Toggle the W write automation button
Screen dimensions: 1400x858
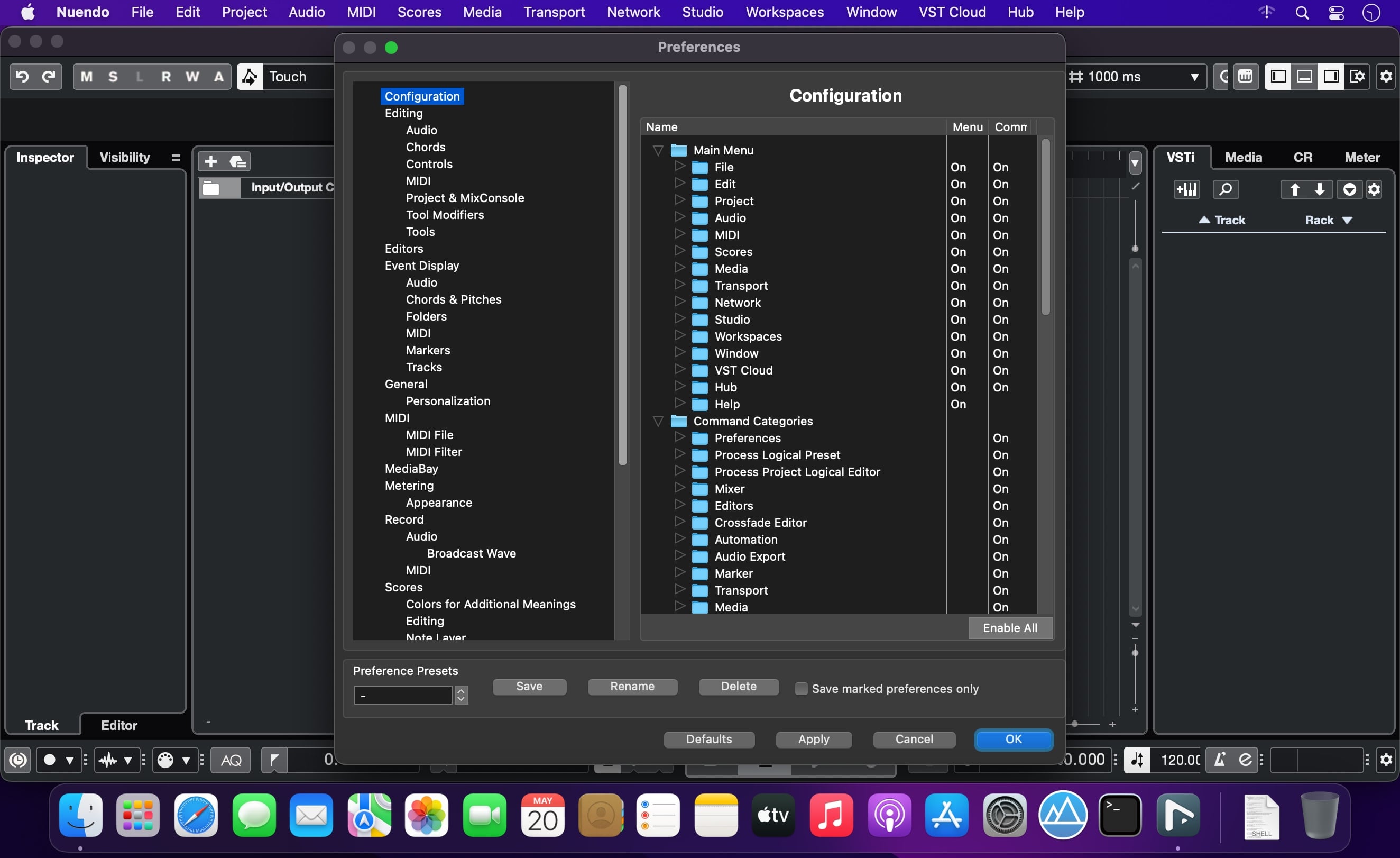(192, 77)
